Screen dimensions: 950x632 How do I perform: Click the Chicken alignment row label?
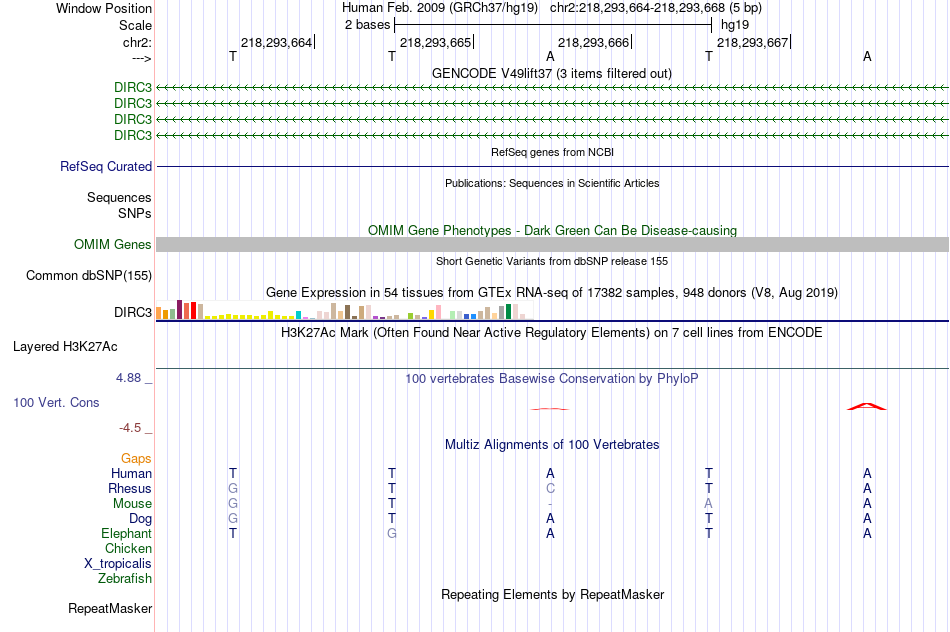click(x=128, y=549)
